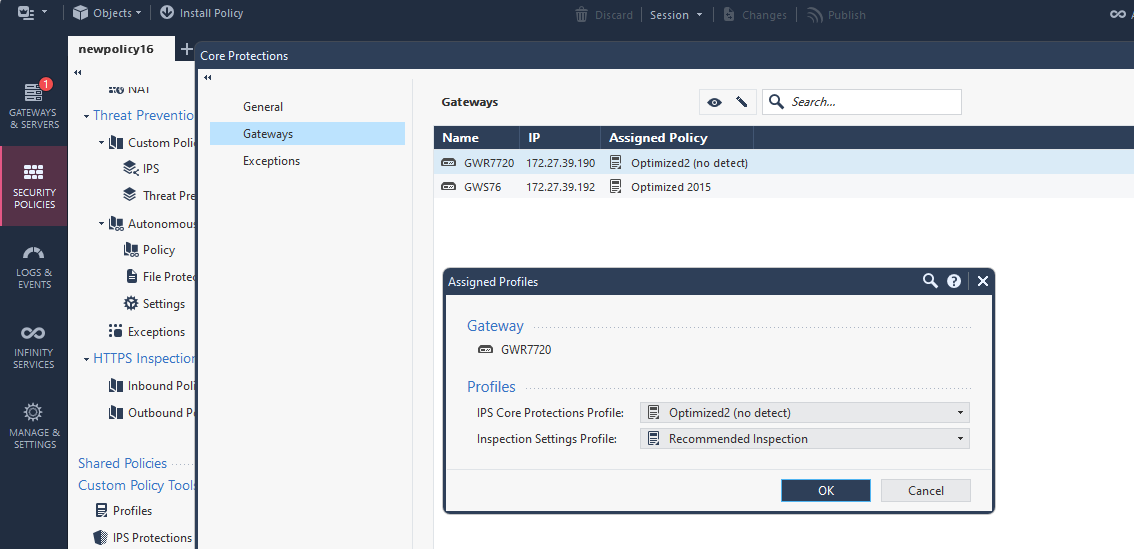The image size is (1134, 549).
Task: Click the pencil edit icon above gateways
Action: (x=741, y=102)
